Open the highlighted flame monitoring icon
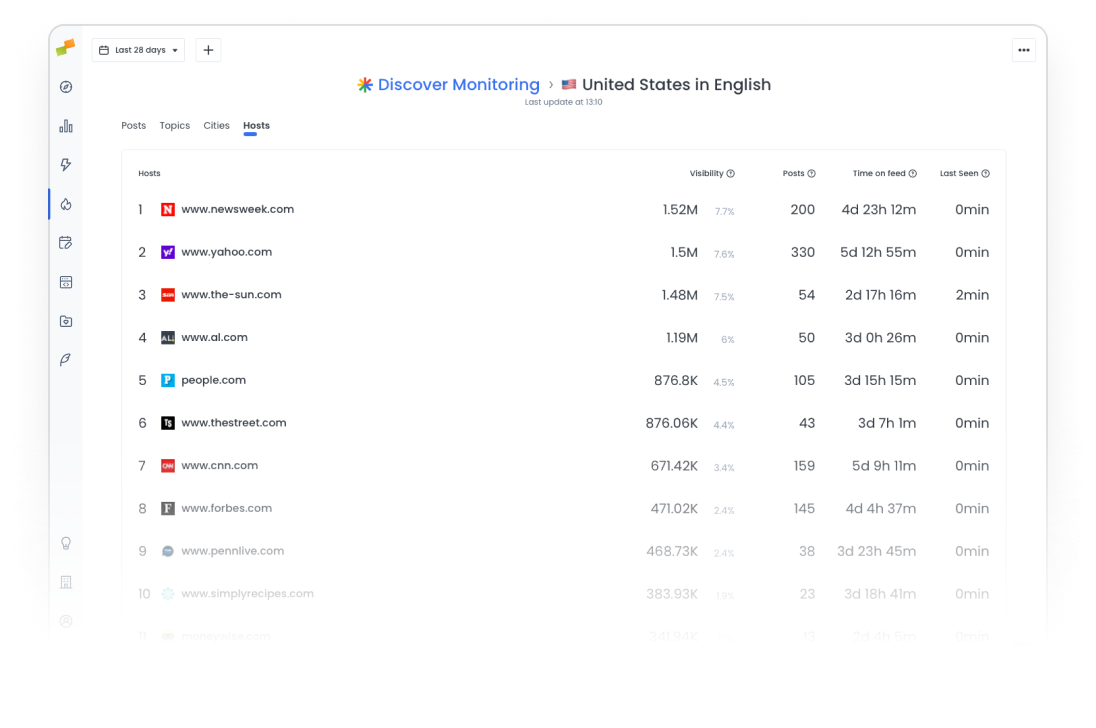Screen dimensions: 1096x728 (65, 204)
